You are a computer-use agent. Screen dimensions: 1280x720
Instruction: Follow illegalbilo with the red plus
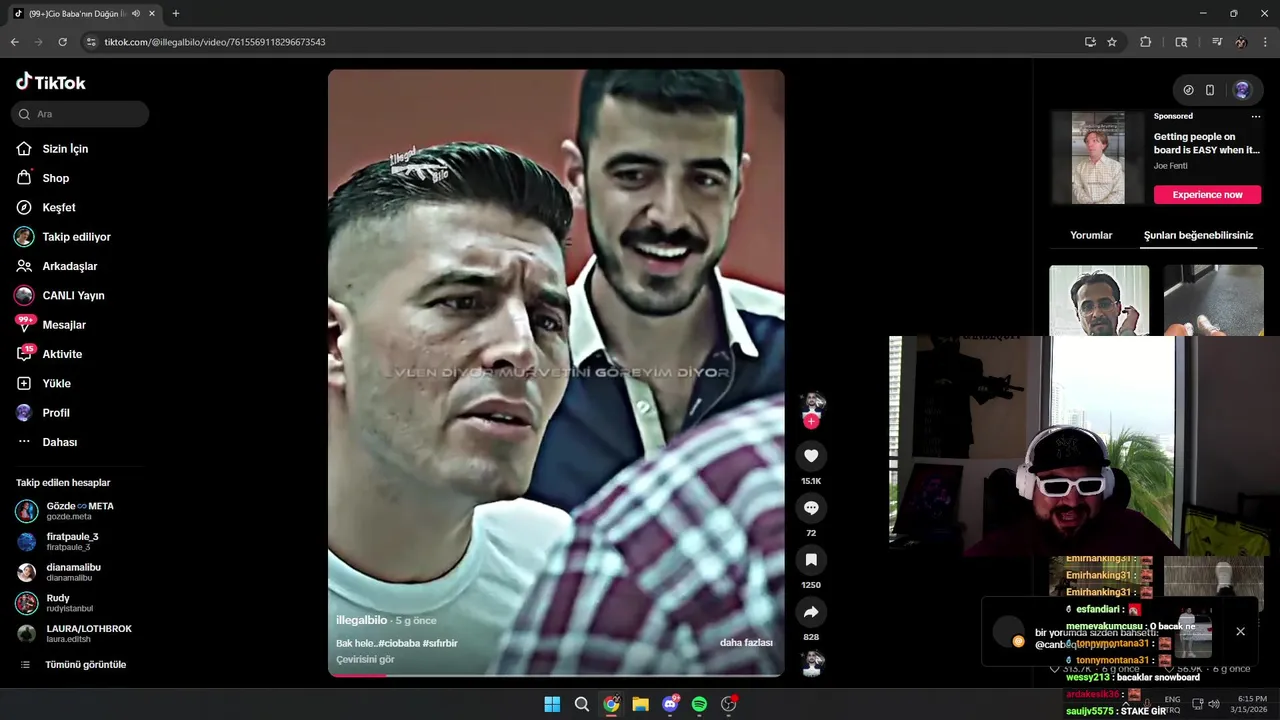click(811, 422)
